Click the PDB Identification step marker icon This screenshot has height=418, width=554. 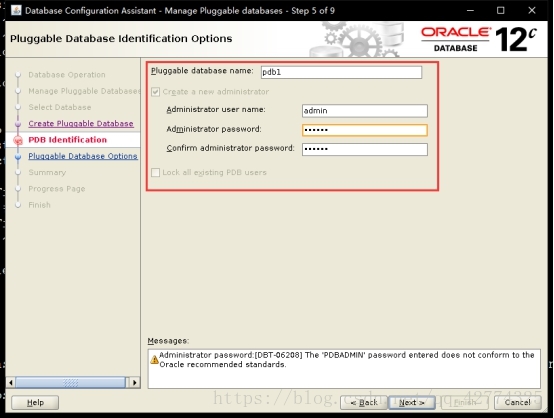(18, 140)
